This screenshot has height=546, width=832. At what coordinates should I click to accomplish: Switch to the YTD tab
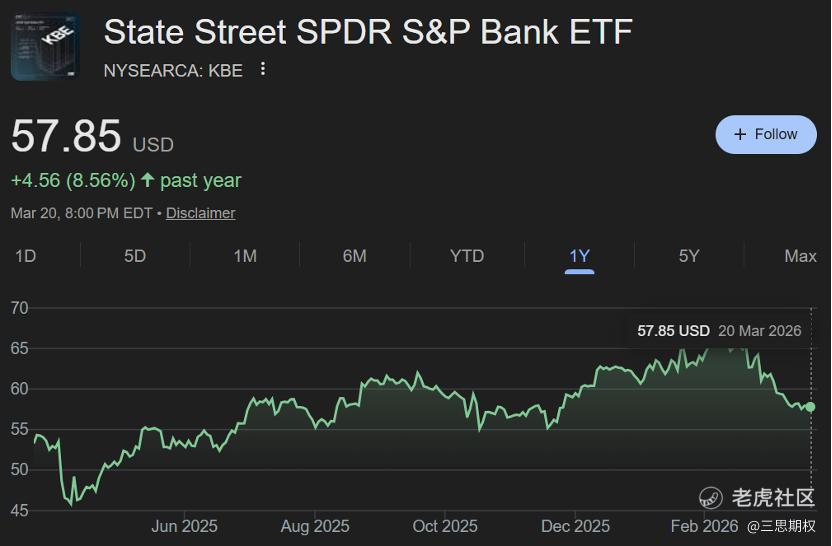click(467, 256)
